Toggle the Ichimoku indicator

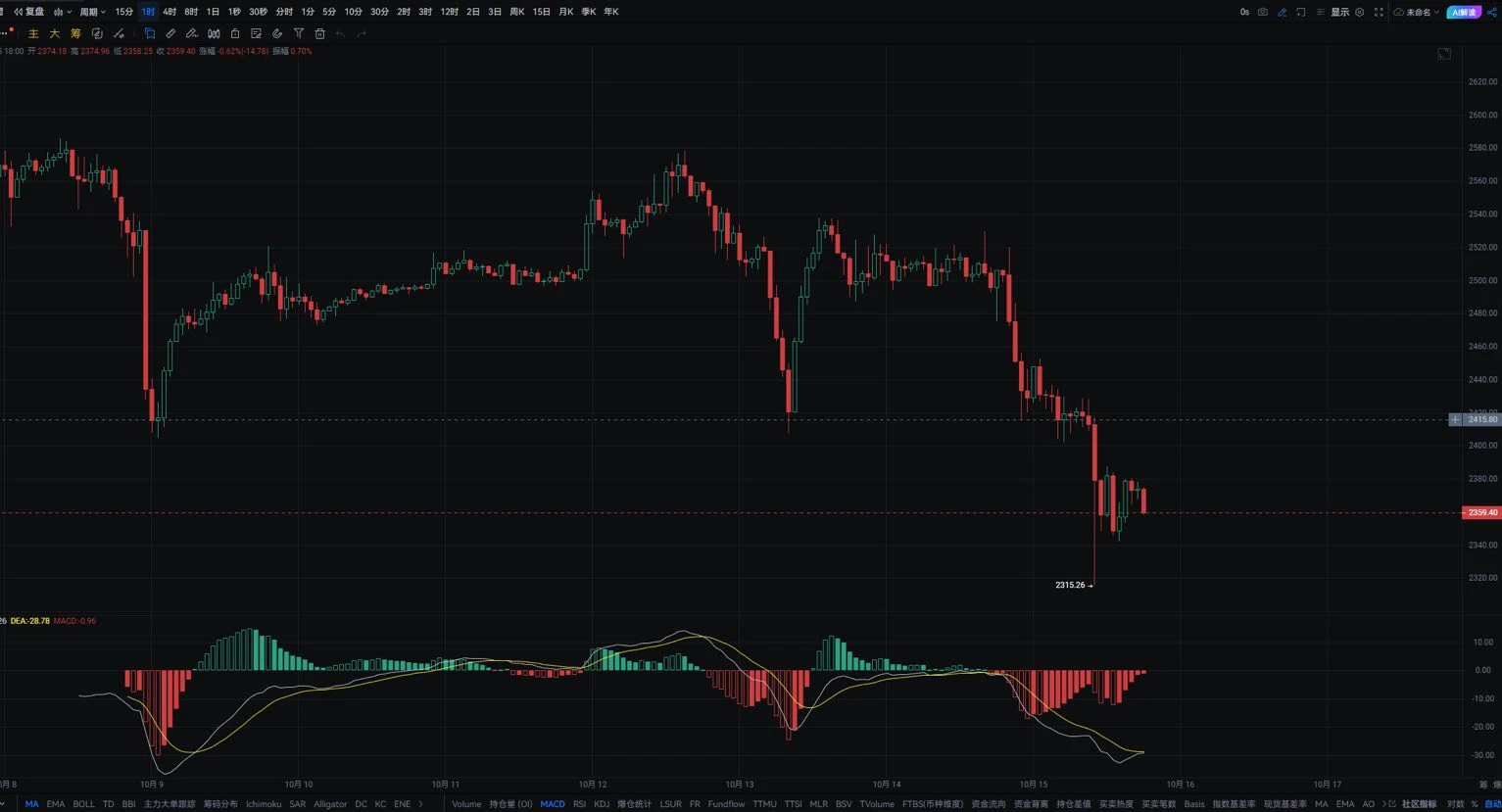click(264, 804)
